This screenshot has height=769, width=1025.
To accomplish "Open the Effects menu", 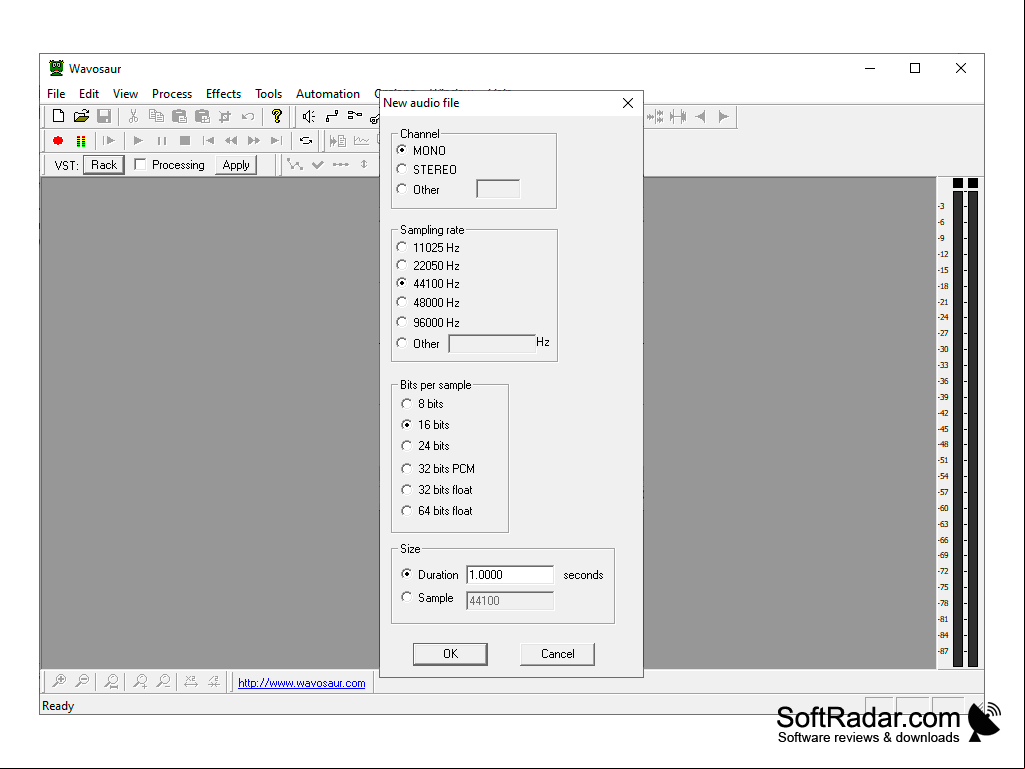I will click(x=224, y=94).
